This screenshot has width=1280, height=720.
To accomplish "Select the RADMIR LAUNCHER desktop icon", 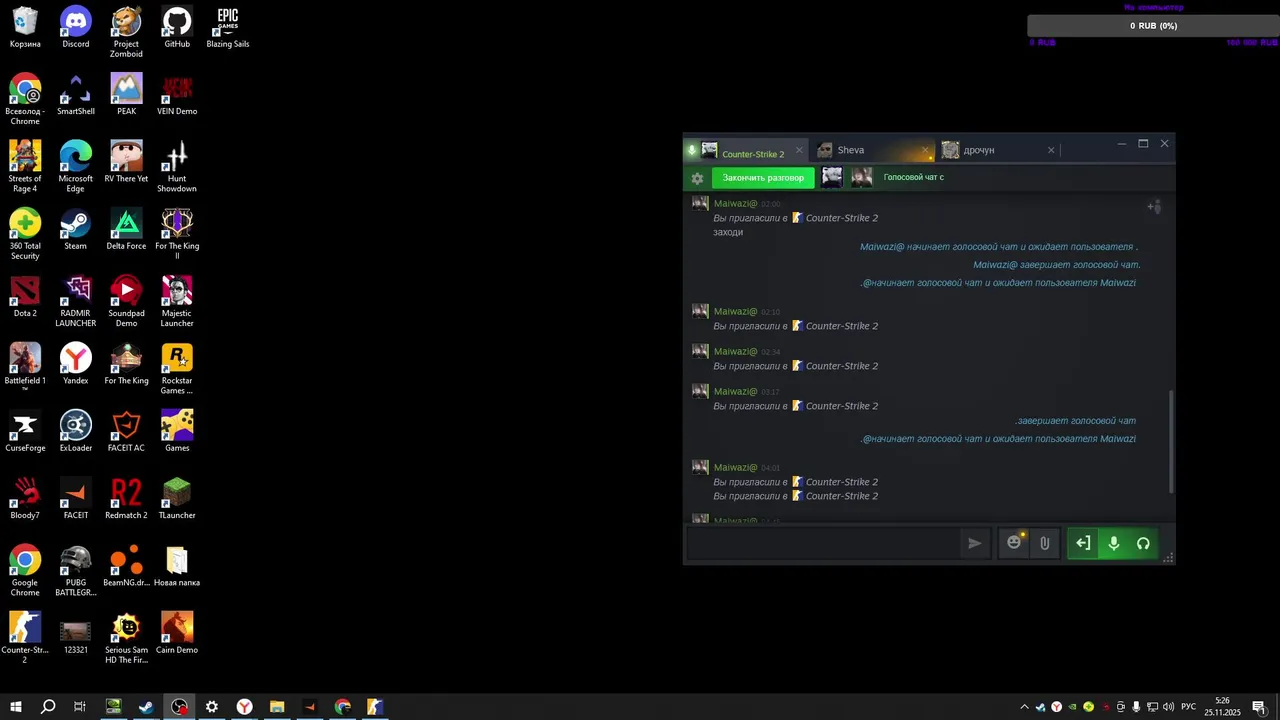I will click(76, 301).
